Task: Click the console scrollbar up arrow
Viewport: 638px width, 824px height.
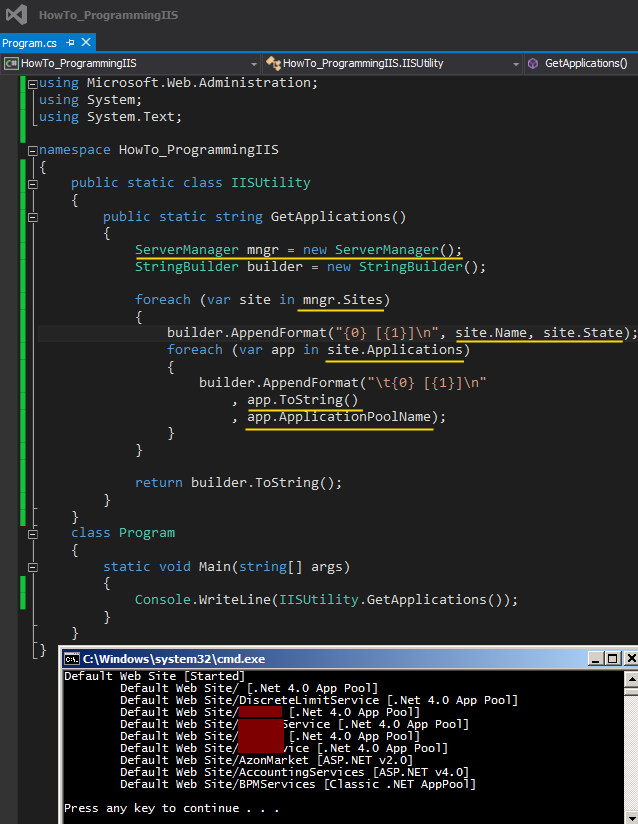Action: 630,677
